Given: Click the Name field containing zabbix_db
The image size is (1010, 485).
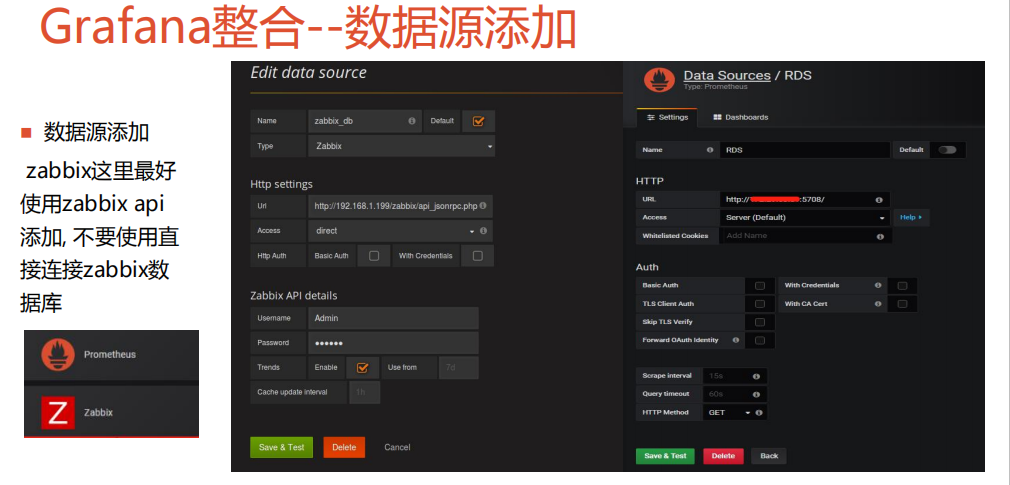Looking at the screenshot, I should coord(365,120).
